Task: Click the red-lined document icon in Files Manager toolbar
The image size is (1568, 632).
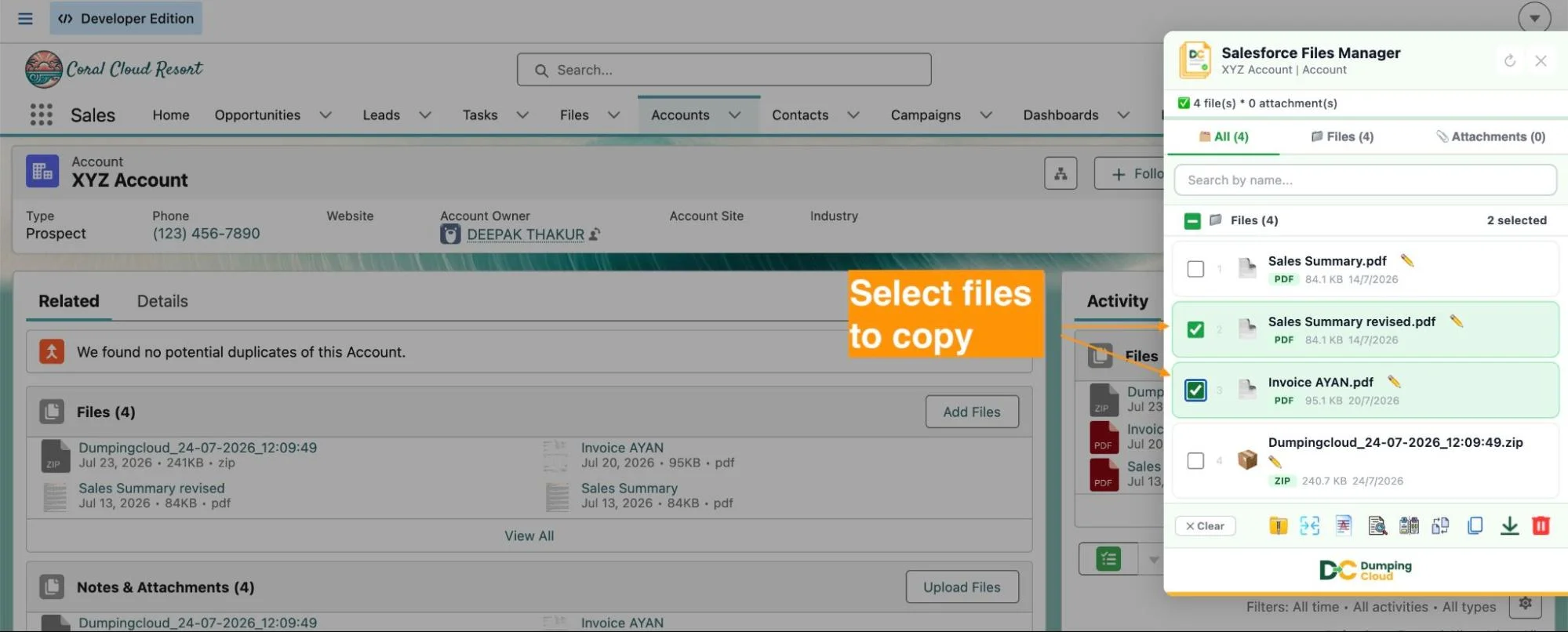Action: (x=1344, y=525)
